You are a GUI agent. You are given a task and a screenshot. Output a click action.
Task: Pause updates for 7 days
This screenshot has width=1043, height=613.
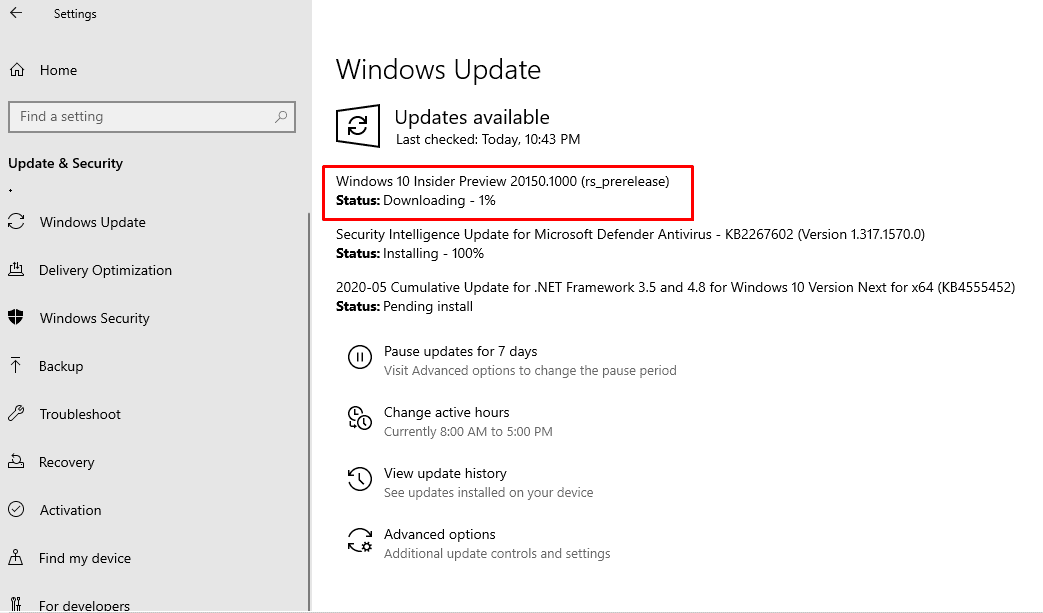click(x=461, y=351)
